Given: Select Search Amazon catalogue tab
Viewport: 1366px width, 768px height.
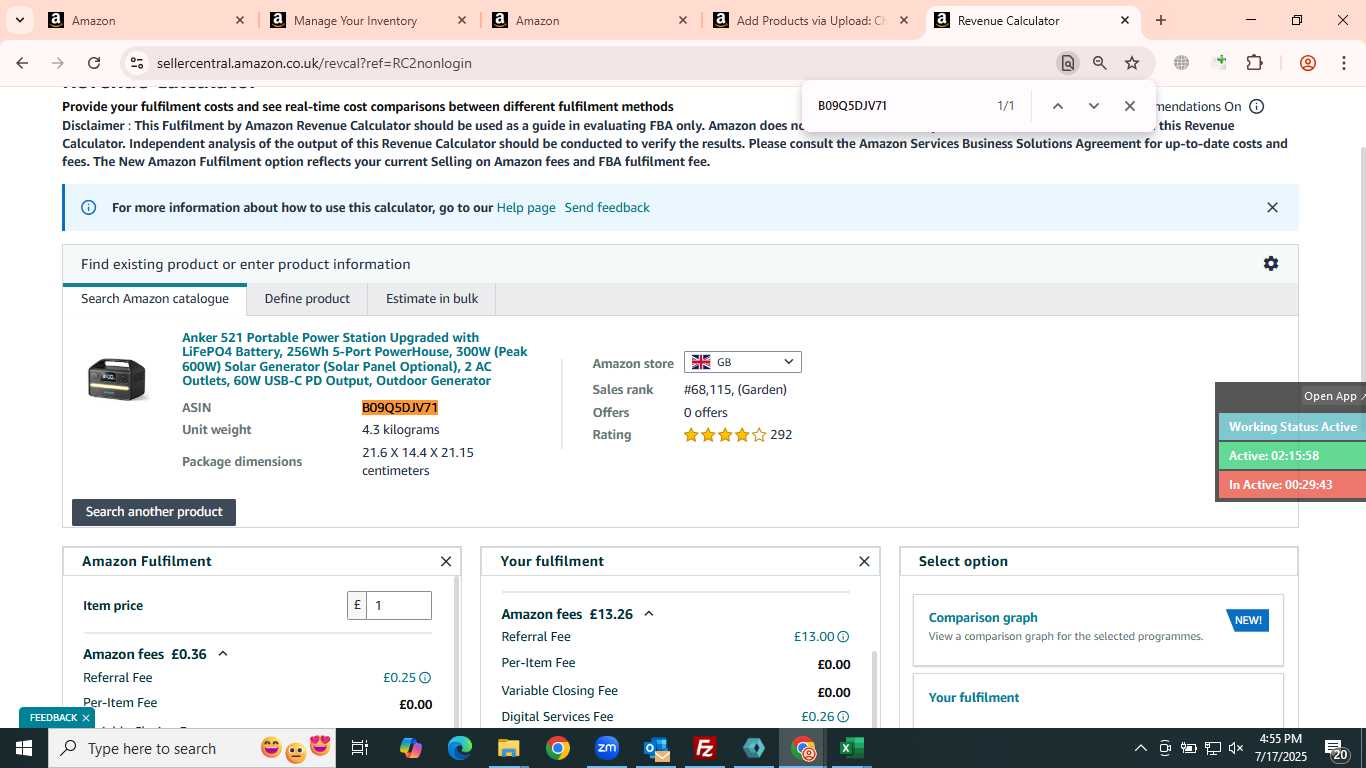Looking at the screenshot, I should coord(155,299).
